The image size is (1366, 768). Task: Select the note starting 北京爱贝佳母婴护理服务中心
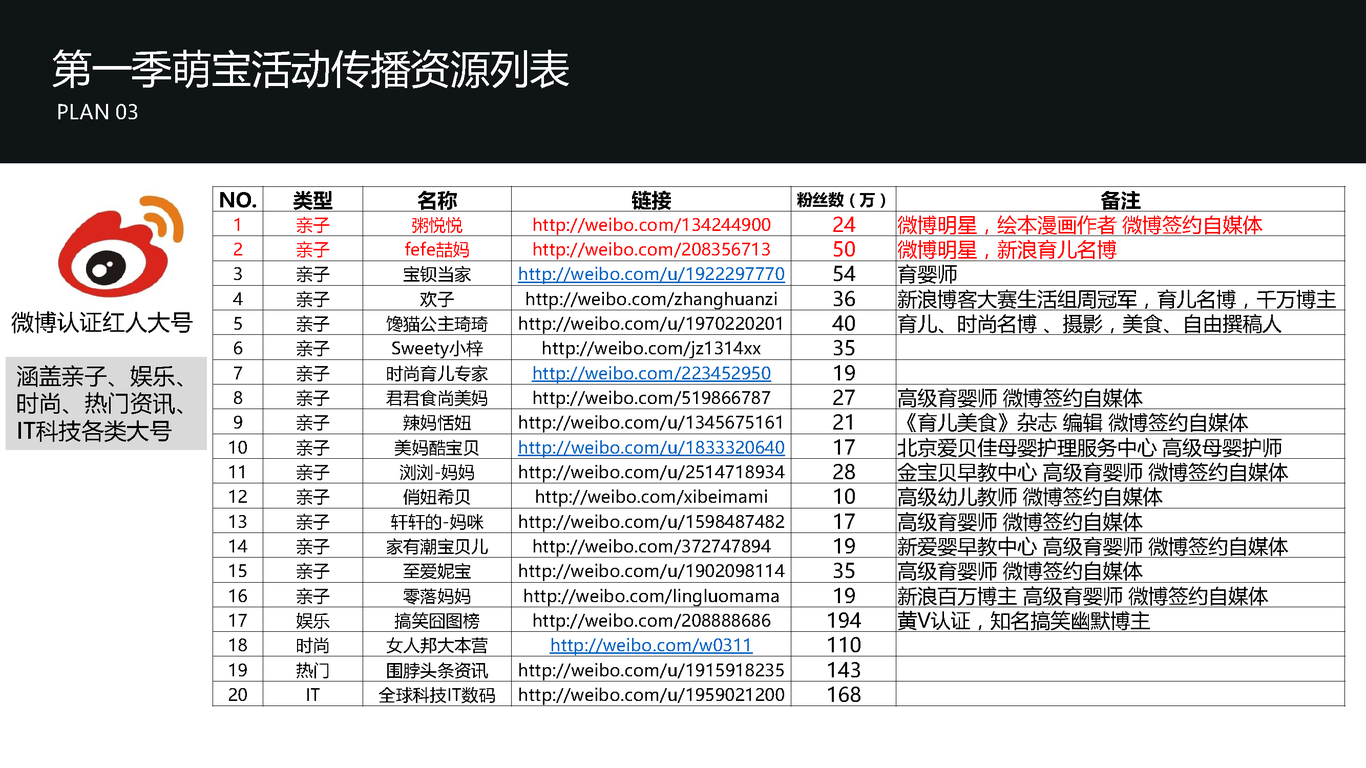coord(1090,447)
